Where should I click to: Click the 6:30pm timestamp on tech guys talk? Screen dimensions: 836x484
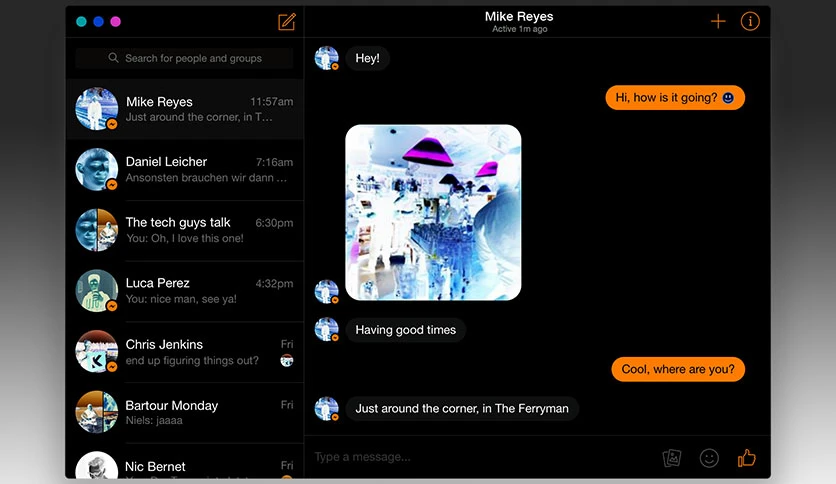274,223
